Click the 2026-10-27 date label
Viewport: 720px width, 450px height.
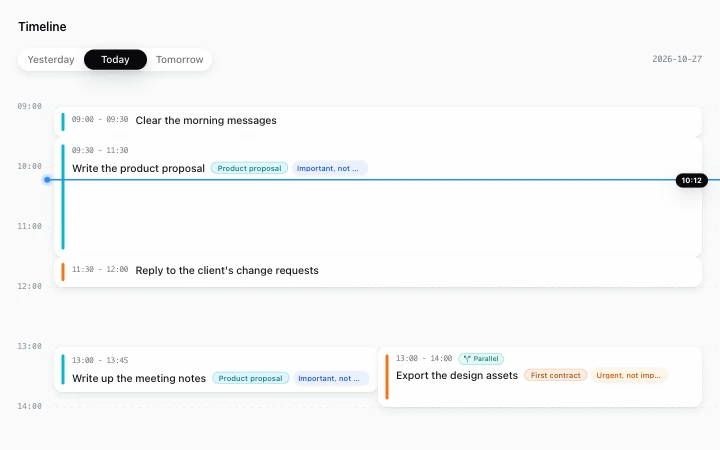[677, 59]
